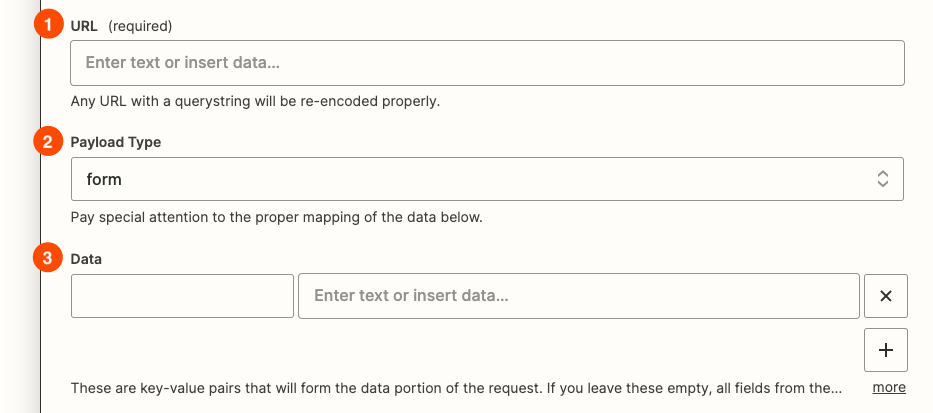Viewport: 933px width, 413px height.
Task: Click the Data field label
Action: point(87,258)
